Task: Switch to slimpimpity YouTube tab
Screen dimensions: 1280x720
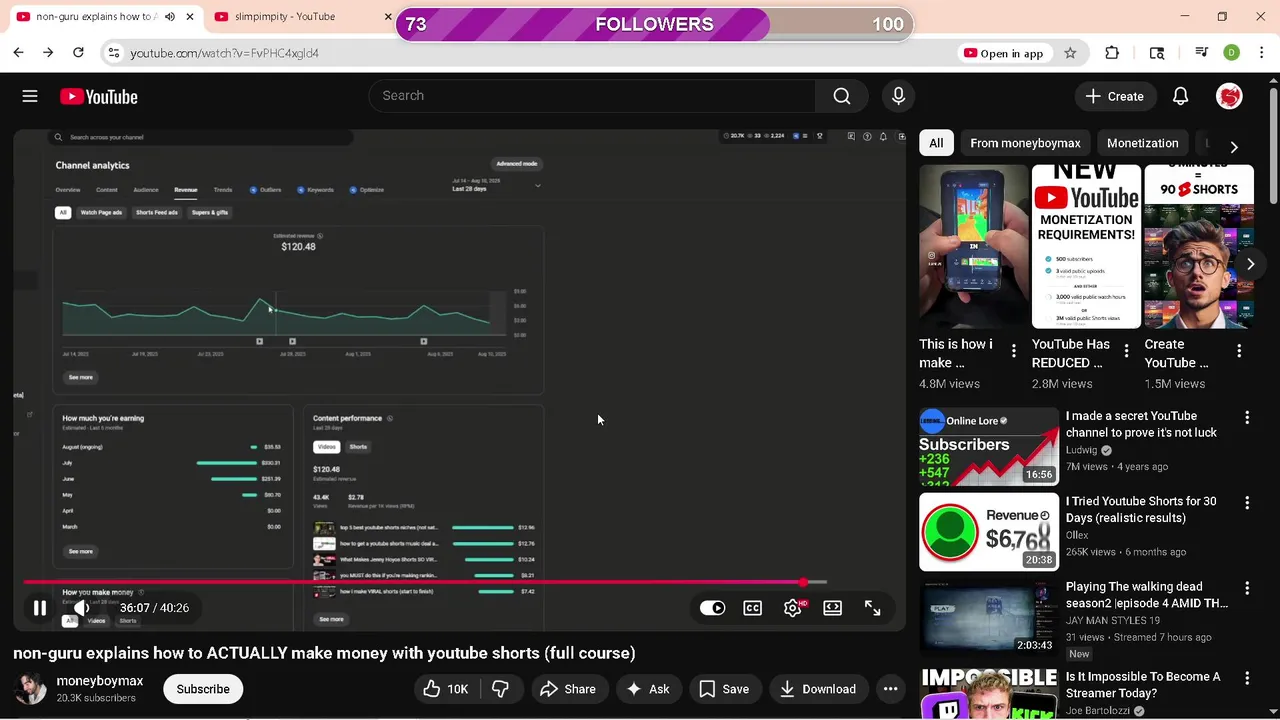Action: tap(285, 16)
